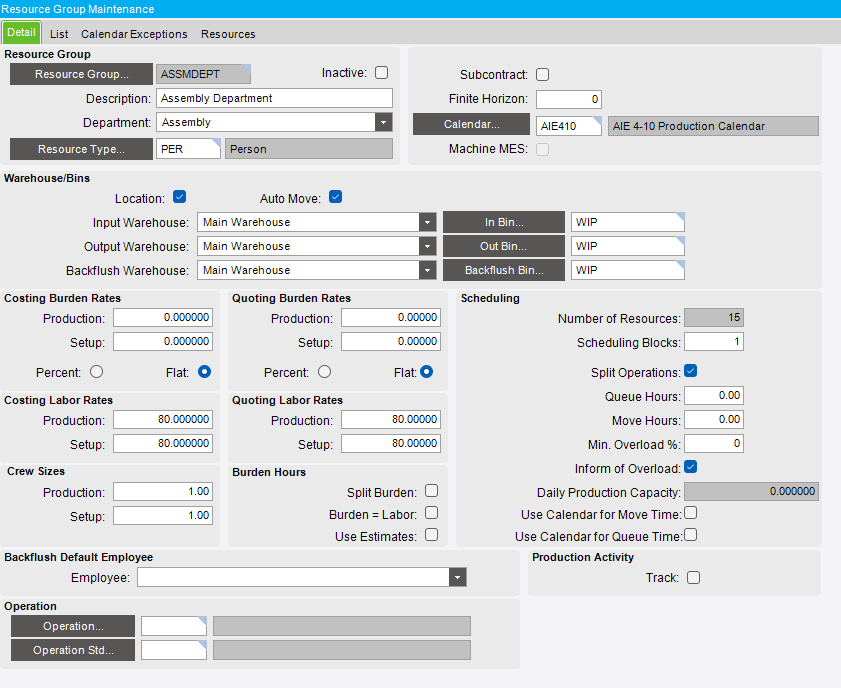Image resolution: width=841 pixels, height=688 pixels.
Task: Open the Calendar lookup button
Action: pos(471,125)
